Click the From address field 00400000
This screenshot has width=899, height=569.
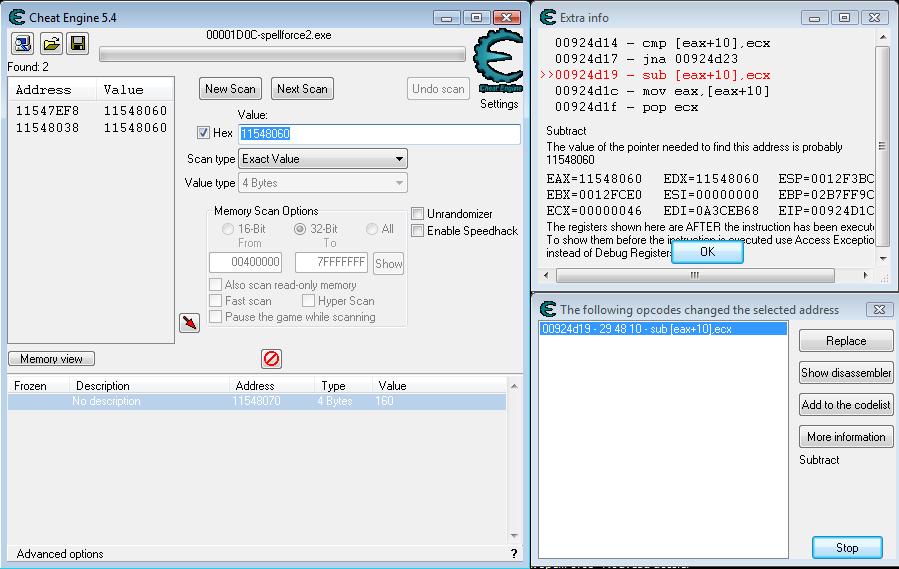pyautogui.click(x=245, y=262)
